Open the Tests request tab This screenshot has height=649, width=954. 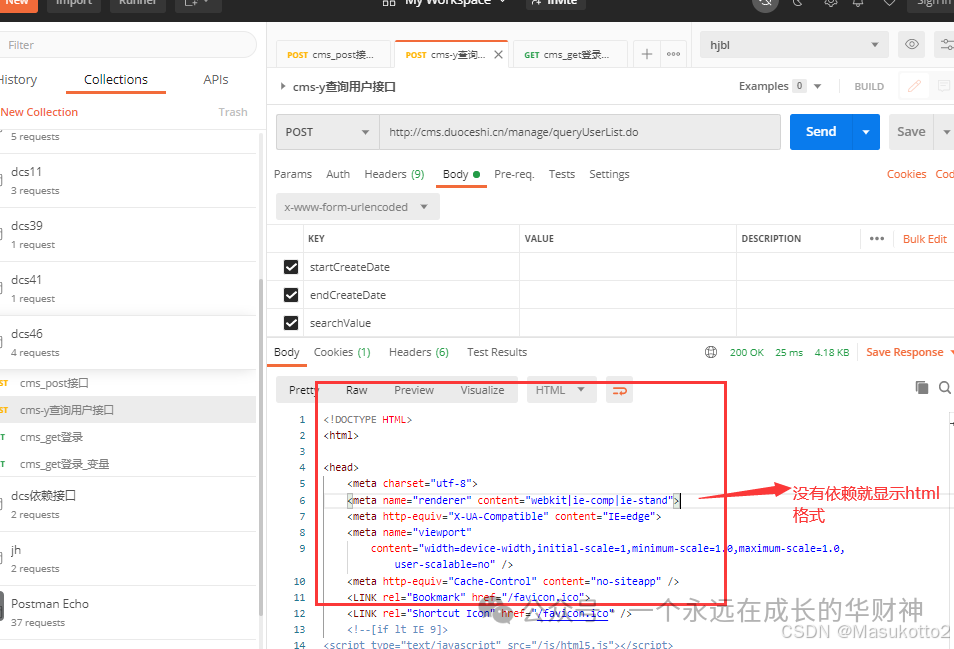click(562, 175)
